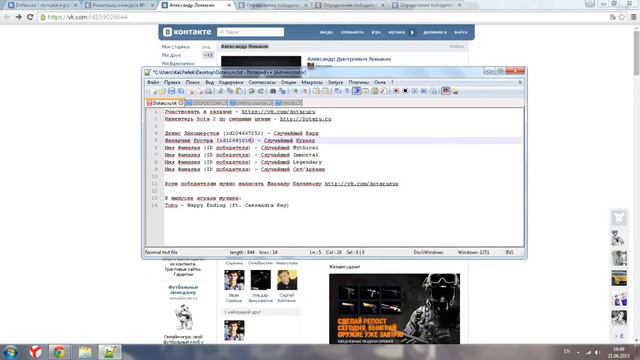
Task: Click 'Случайный Legendary' on line 8
Action: [291, 162]
